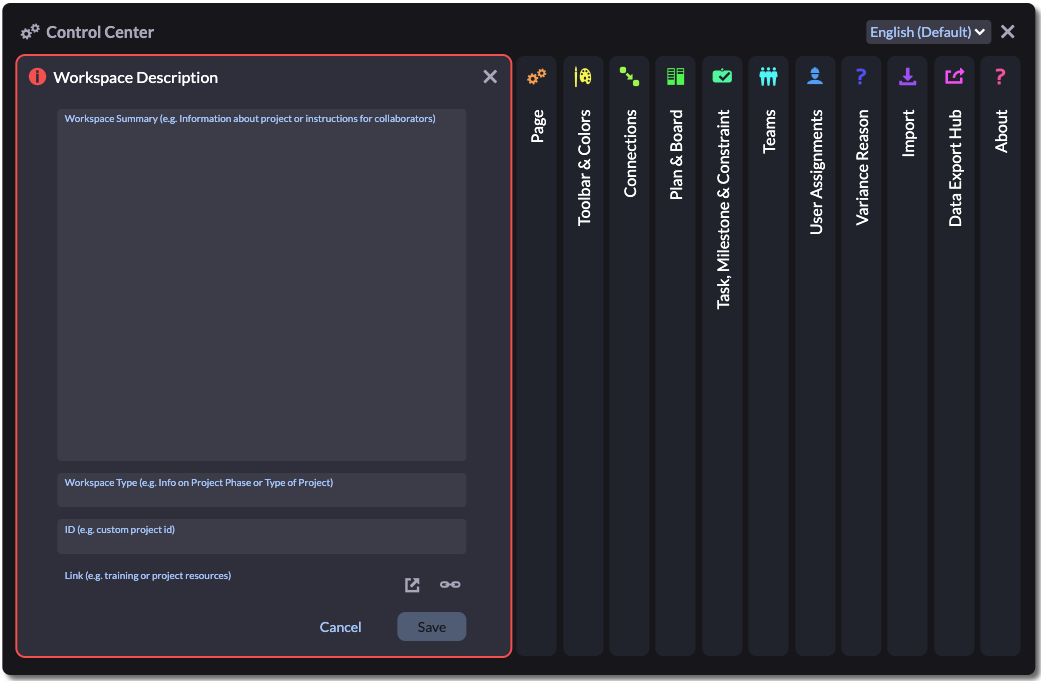Image resolution: width=1041 pixels, height=681 pixels.
Task: Switch to the About tab label
Action: [1001, 131]
